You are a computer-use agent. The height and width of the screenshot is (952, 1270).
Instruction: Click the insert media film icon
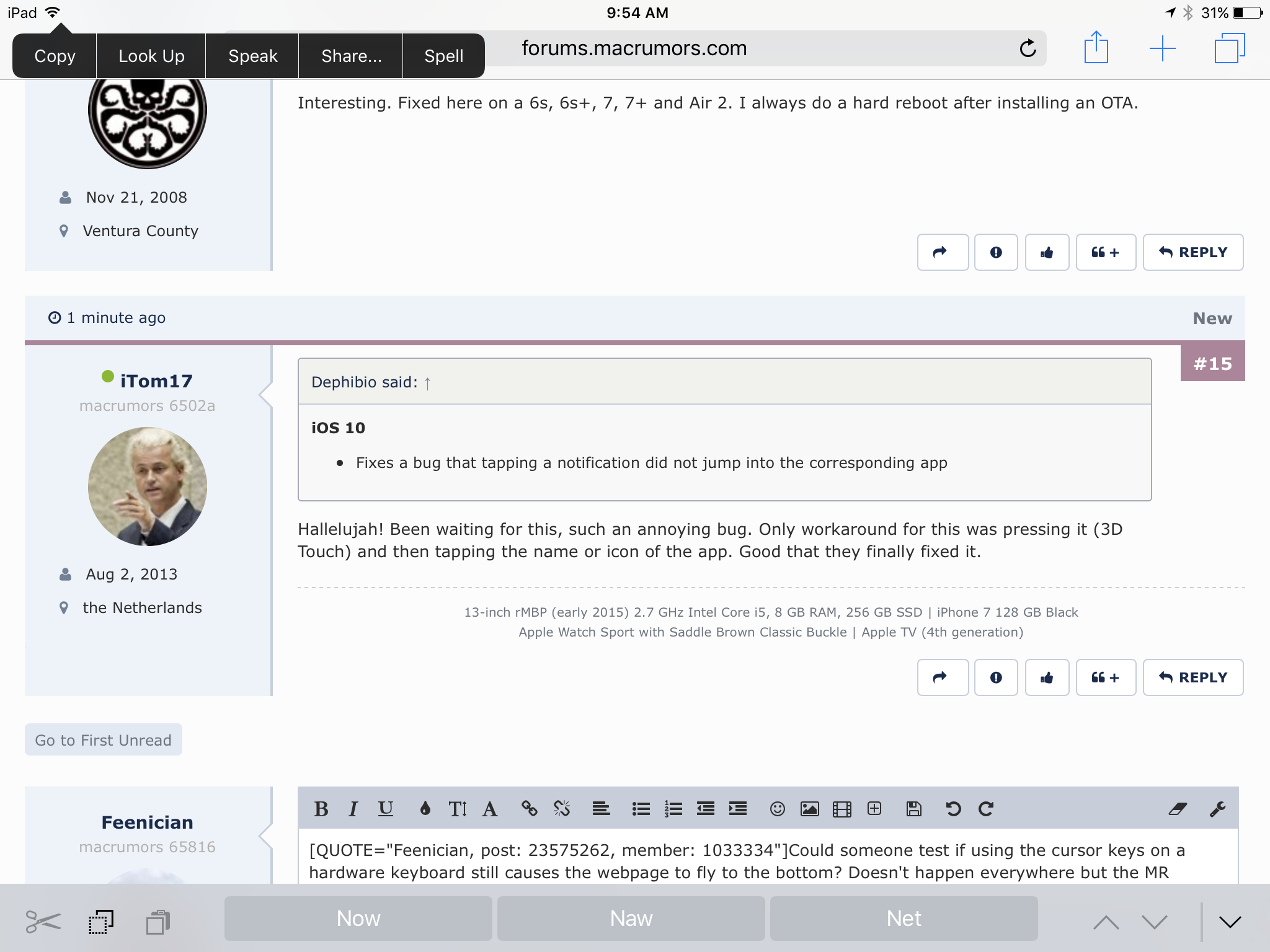coord(842,809)
